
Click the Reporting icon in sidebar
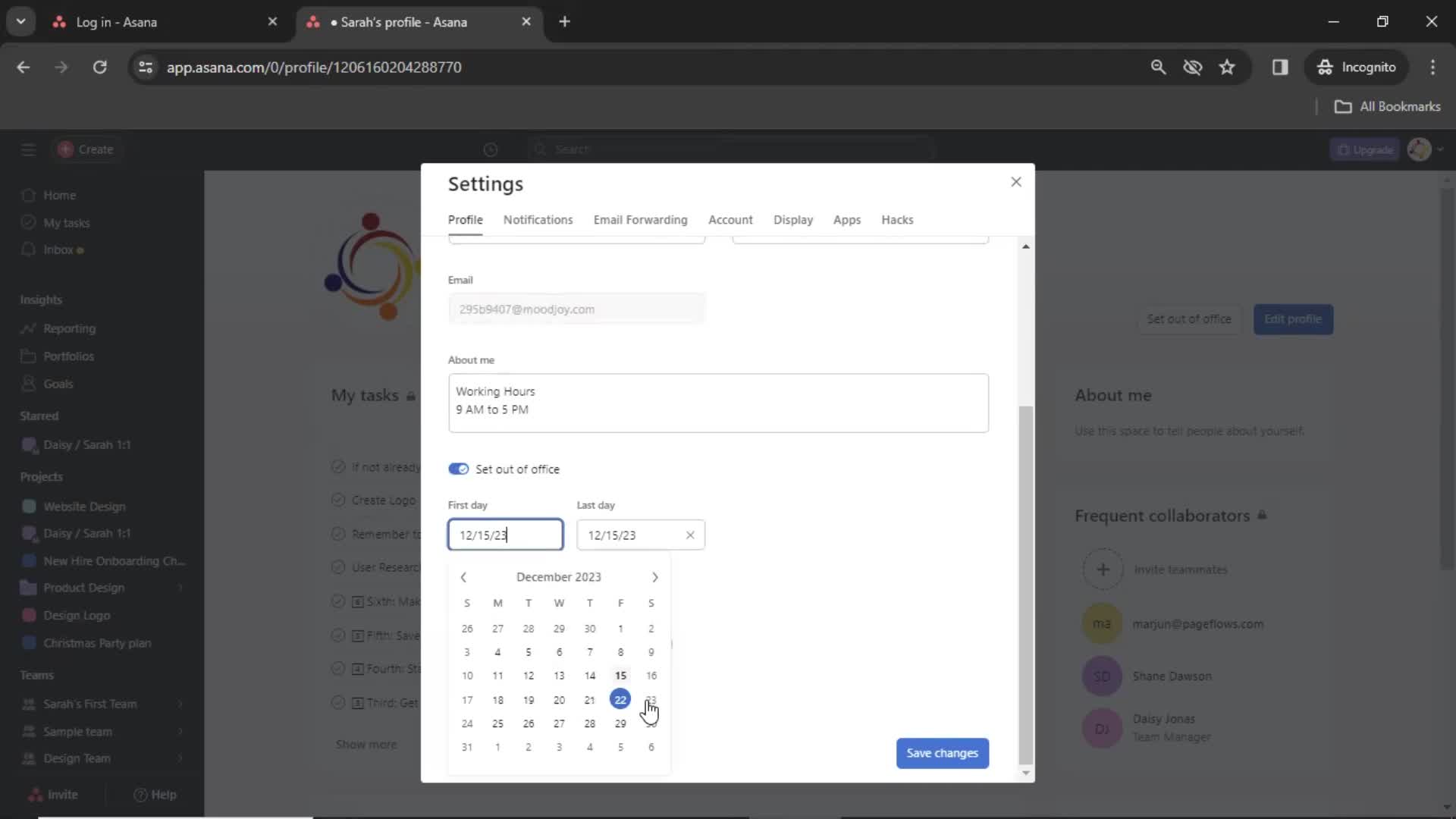point(27,328)
